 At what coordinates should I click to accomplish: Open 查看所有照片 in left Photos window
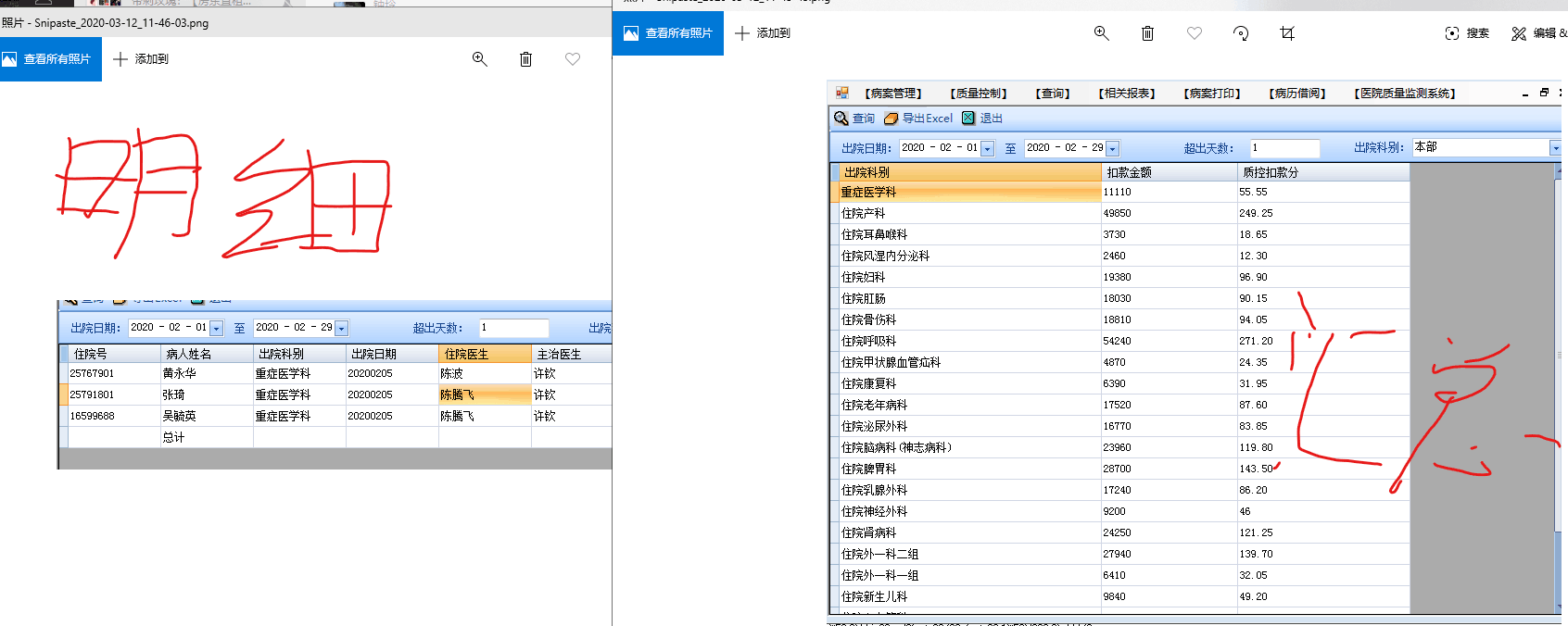50,59
